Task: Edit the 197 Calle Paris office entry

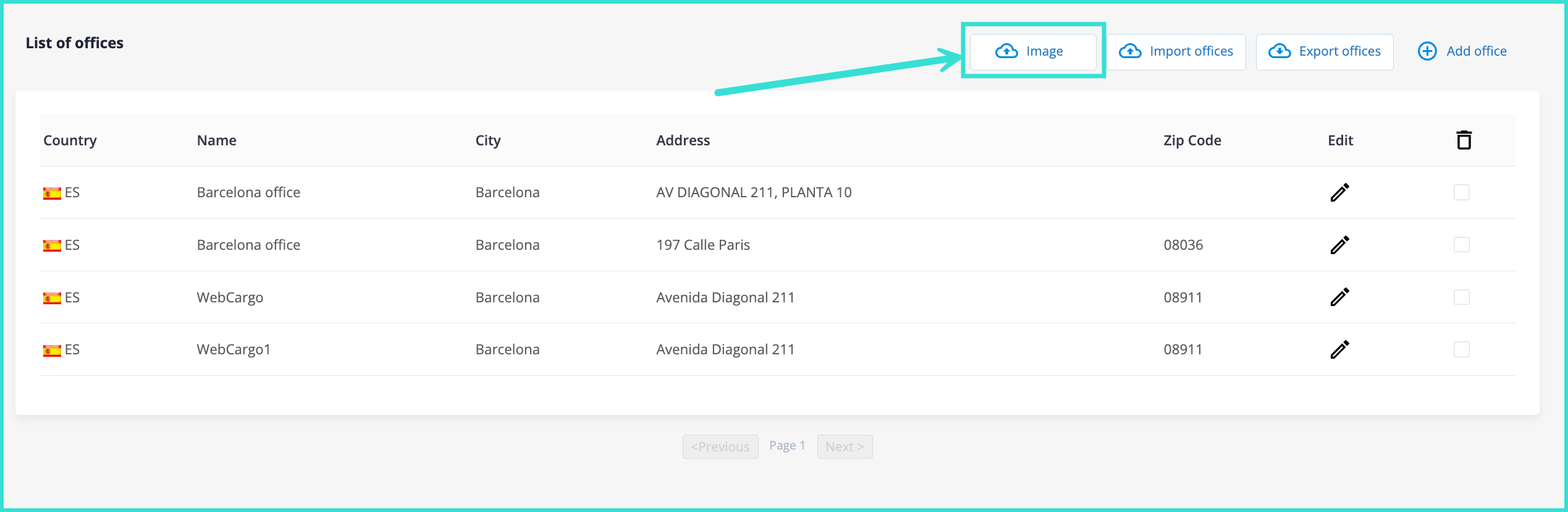Action: click(1339, 245)
